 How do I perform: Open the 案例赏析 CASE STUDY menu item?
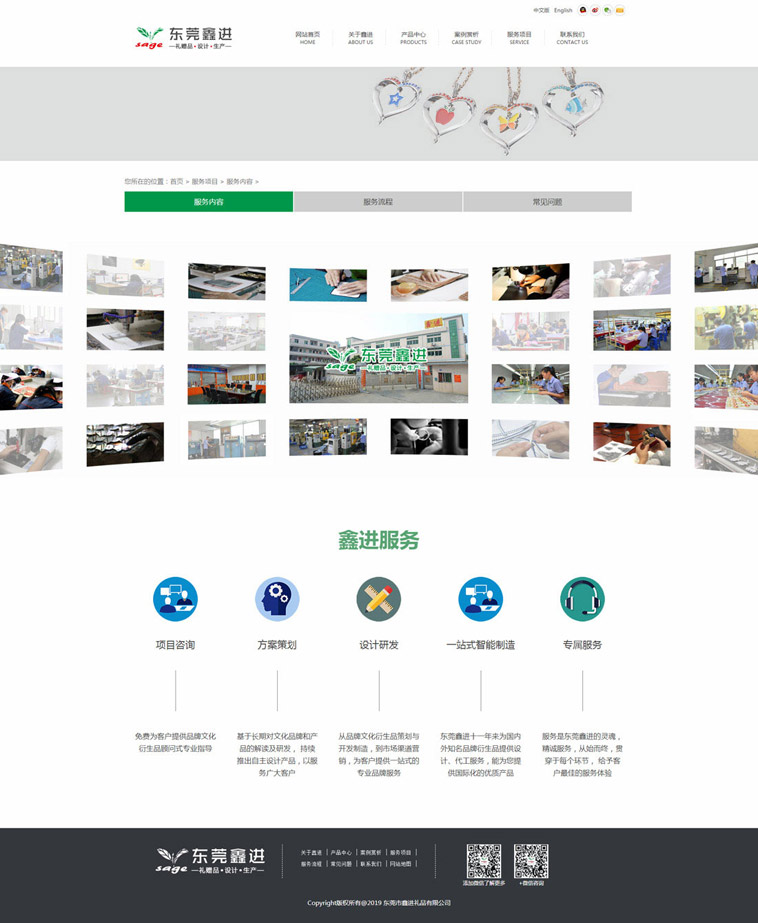[x=466, y=37]
